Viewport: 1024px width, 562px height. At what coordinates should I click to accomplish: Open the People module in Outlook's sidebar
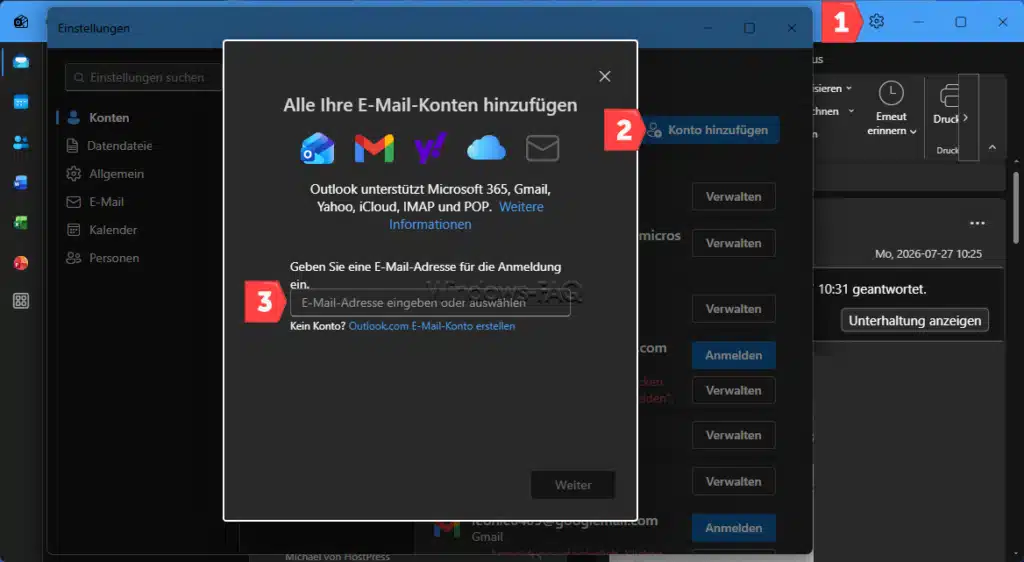pos(21,142)
